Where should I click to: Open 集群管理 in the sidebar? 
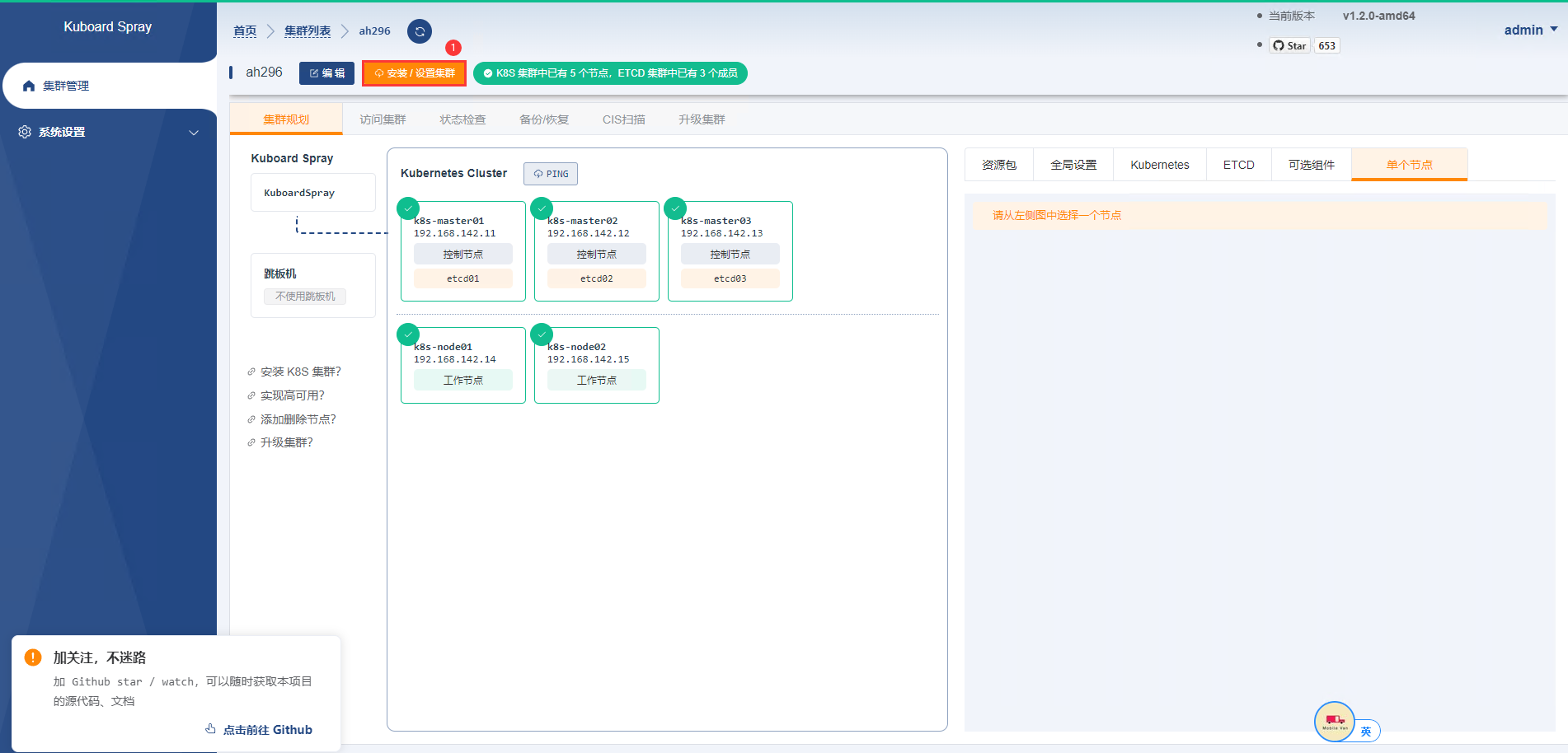coord(109,86)
